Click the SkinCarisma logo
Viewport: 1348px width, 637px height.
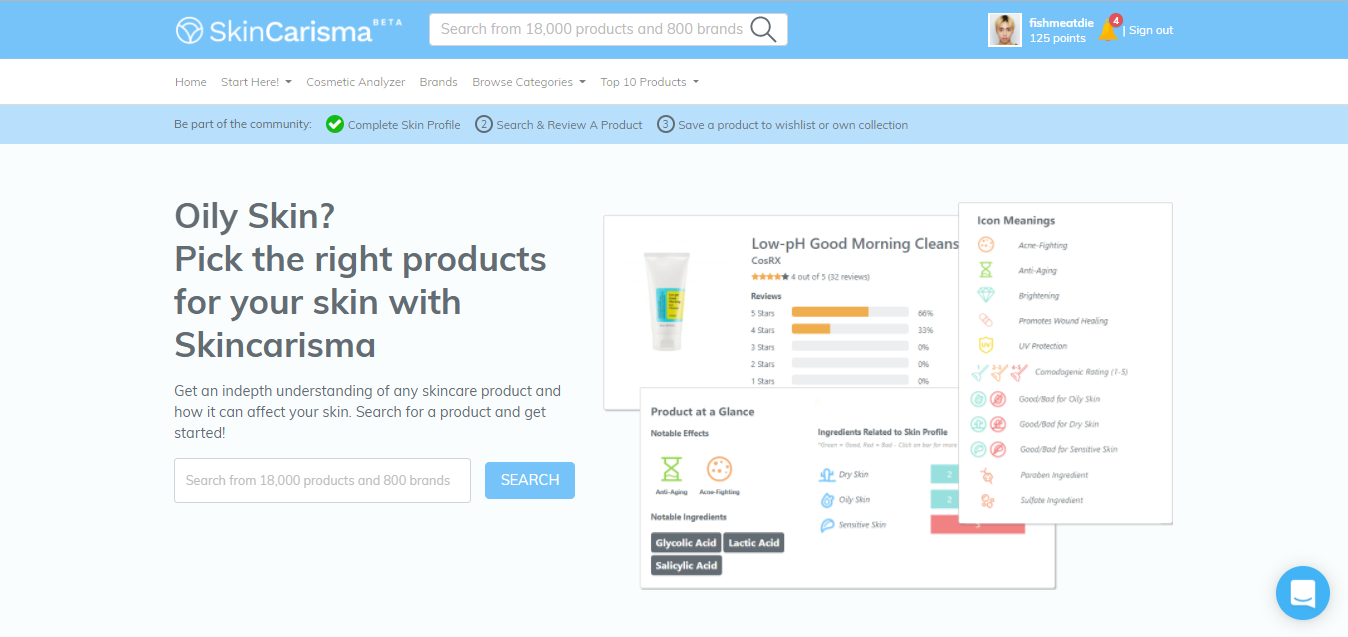click(x=288, y=30)
